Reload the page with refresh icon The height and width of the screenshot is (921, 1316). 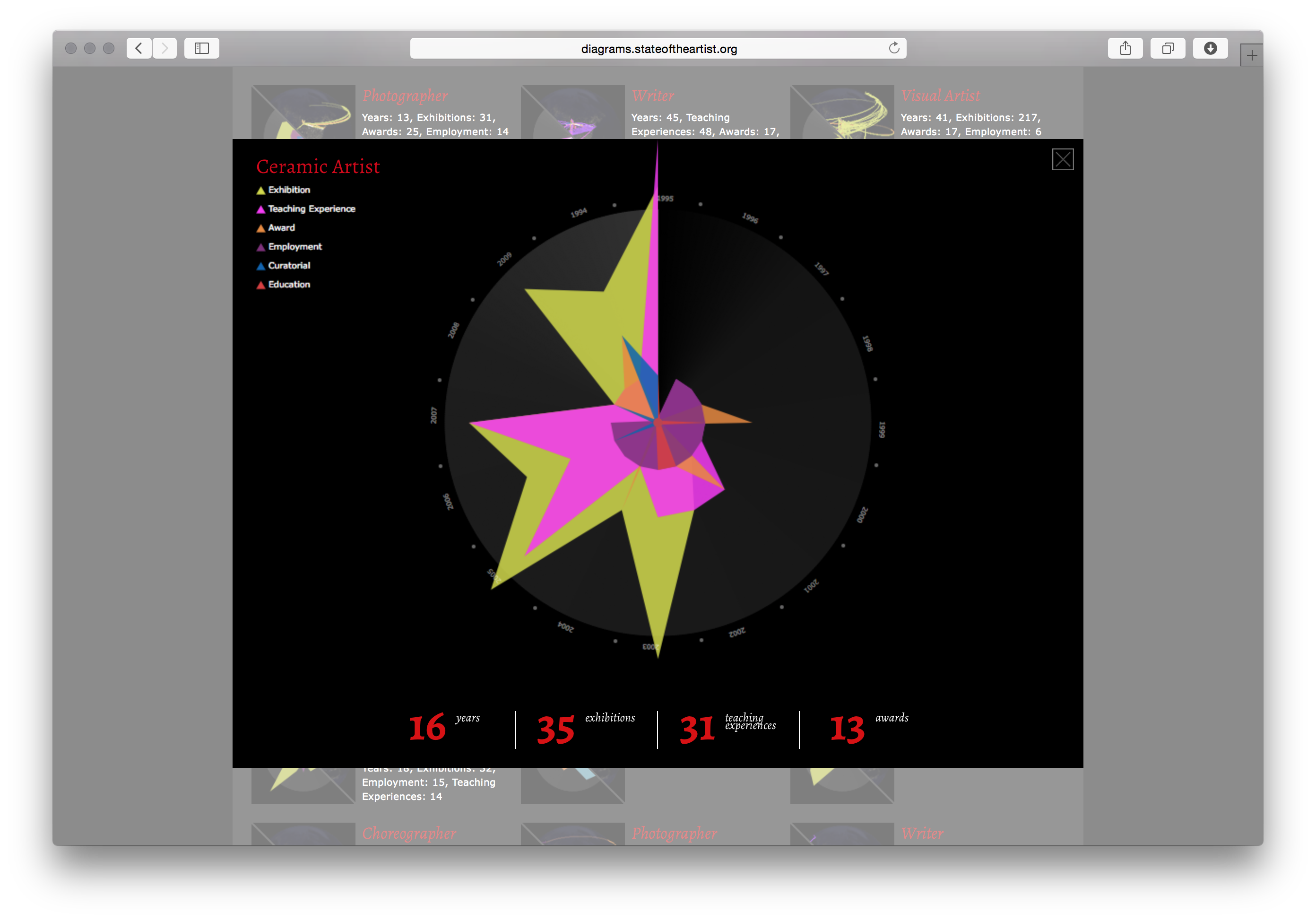click(893, 48)
